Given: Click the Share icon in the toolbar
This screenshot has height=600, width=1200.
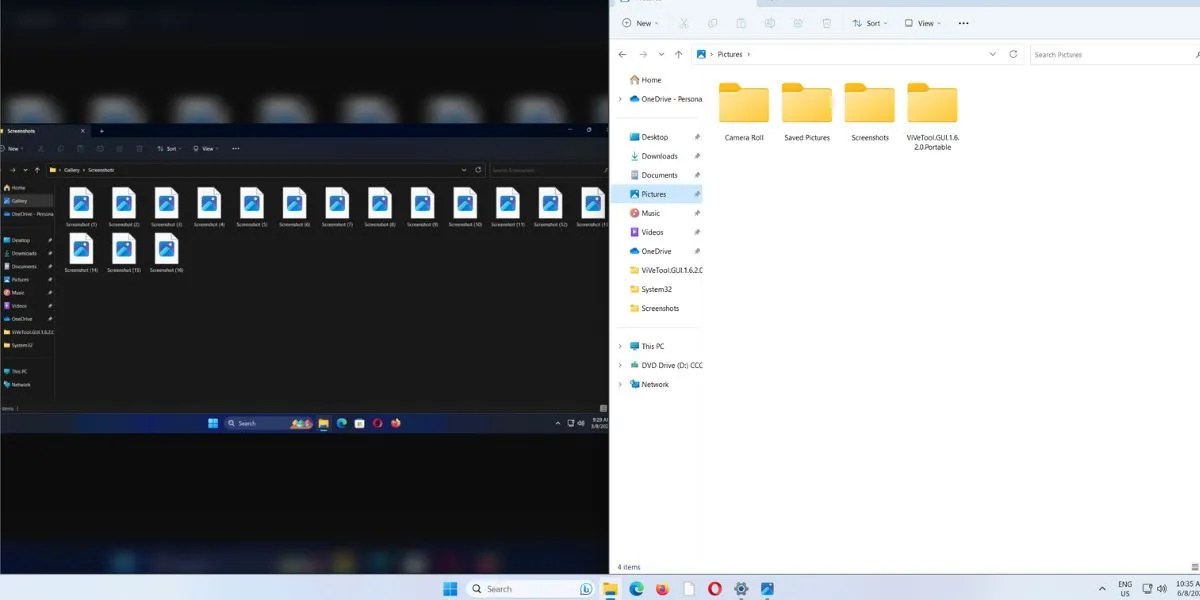Looking at the screenshot, I should (797, 22).
